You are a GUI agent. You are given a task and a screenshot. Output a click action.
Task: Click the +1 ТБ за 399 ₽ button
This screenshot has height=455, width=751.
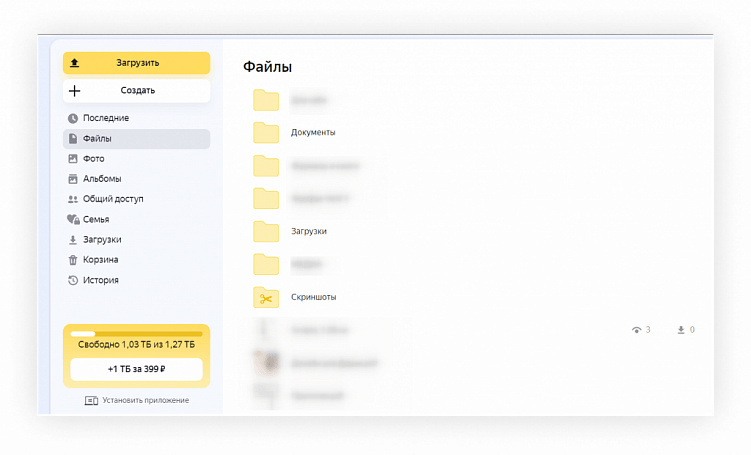[137, 369]
